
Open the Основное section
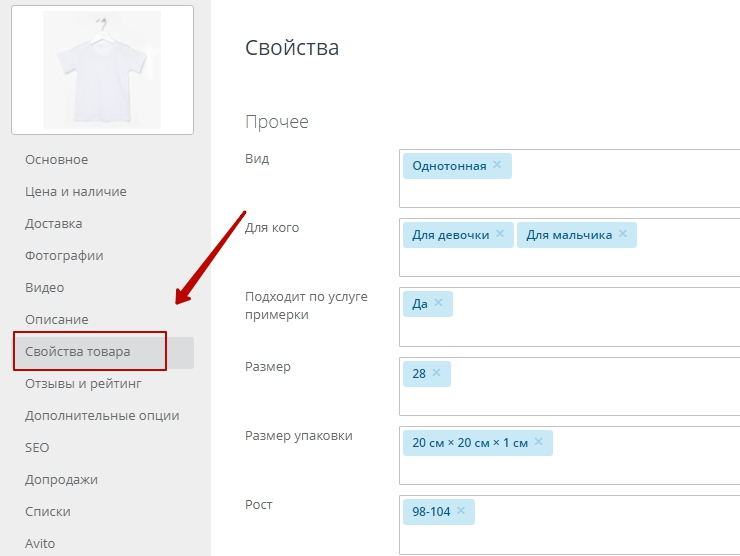point(56,160)
